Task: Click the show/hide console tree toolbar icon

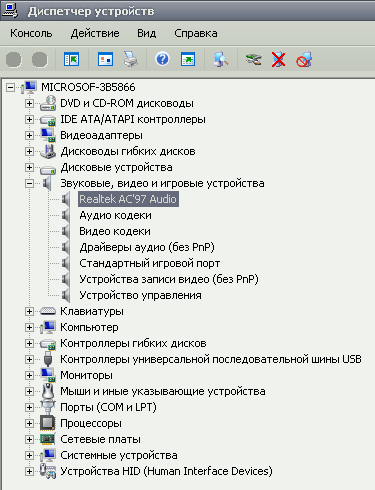Action: [x=71, y=60]
